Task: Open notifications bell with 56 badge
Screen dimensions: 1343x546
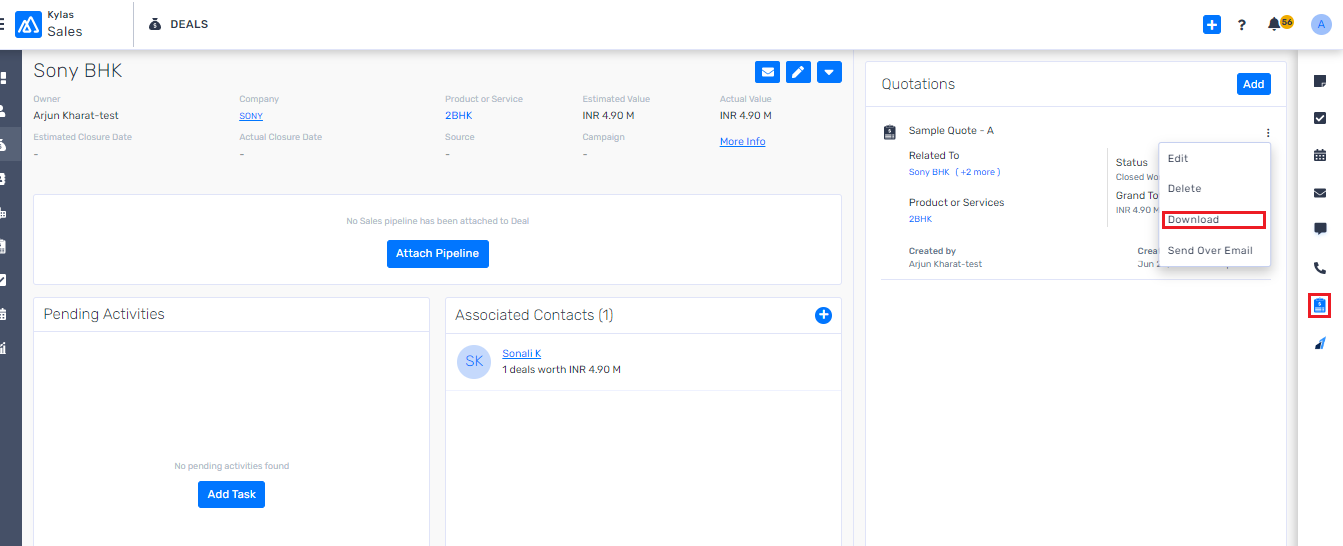Action: (x=1279, y=23)
